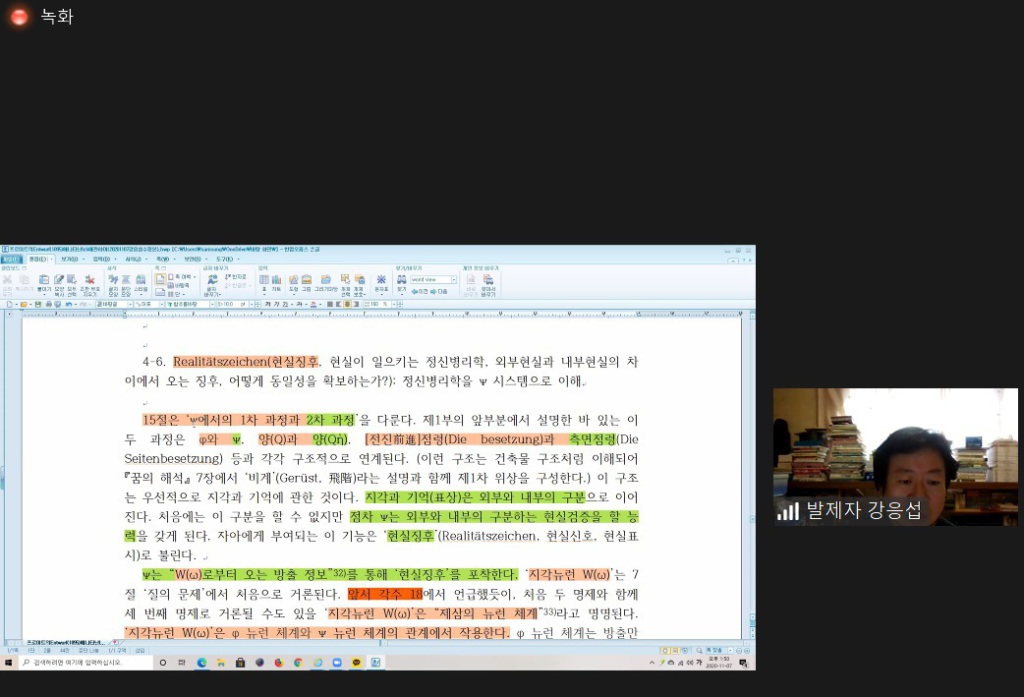
Task: Click the Save icon in the quick toolbar
Action: 35,304
